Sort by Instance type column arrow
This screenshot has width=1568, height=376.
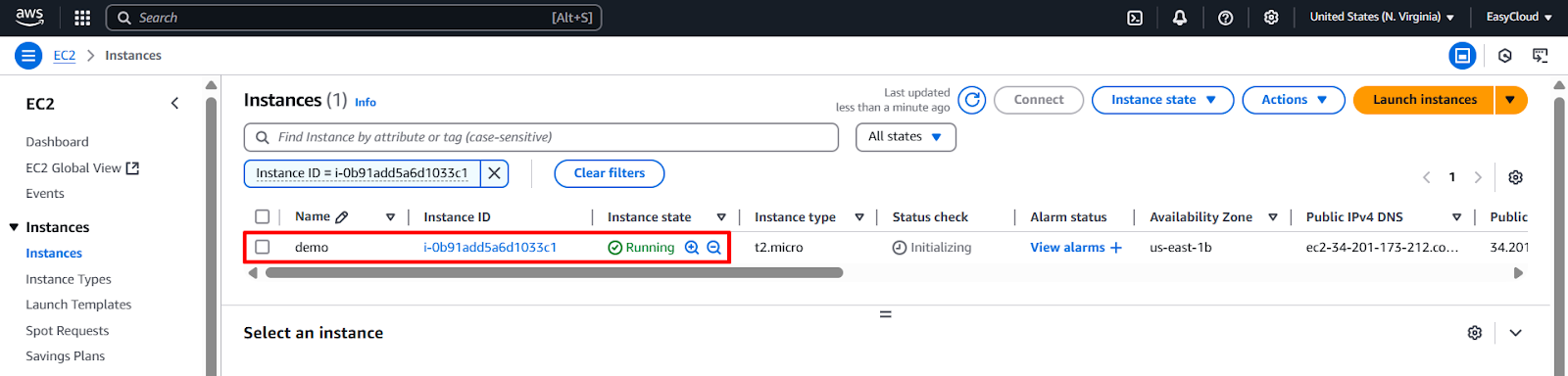[859, 217]
